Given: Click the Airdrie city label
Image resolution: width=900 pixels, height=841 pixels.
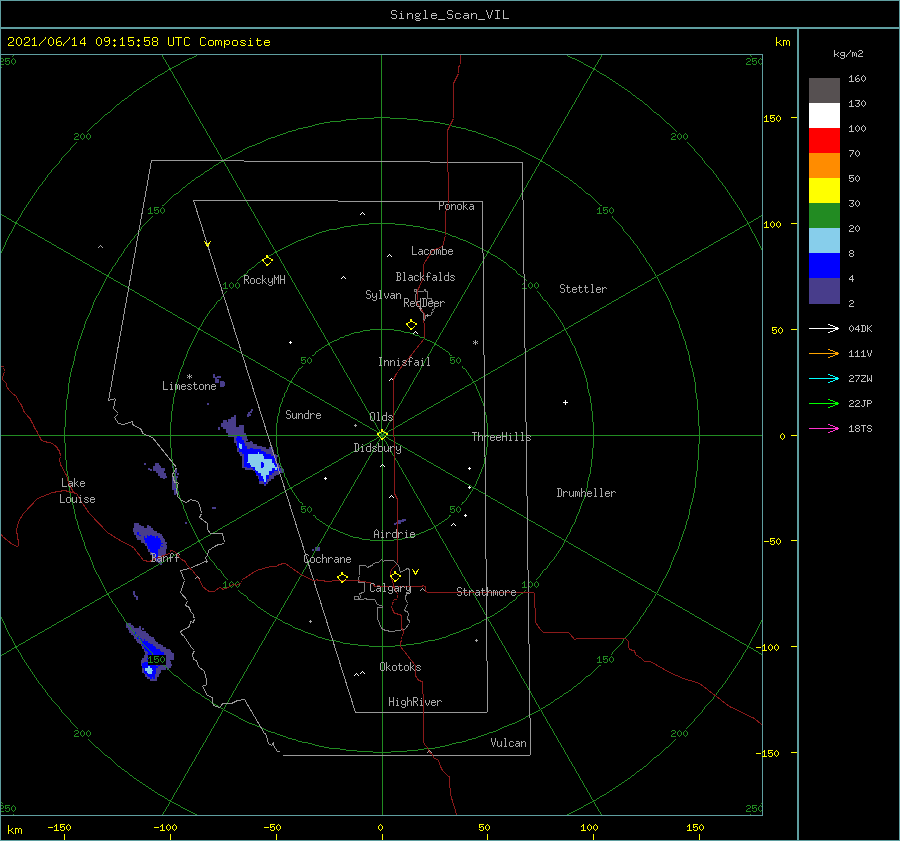Looking at the screenshot, I should [x=394, y=534].
